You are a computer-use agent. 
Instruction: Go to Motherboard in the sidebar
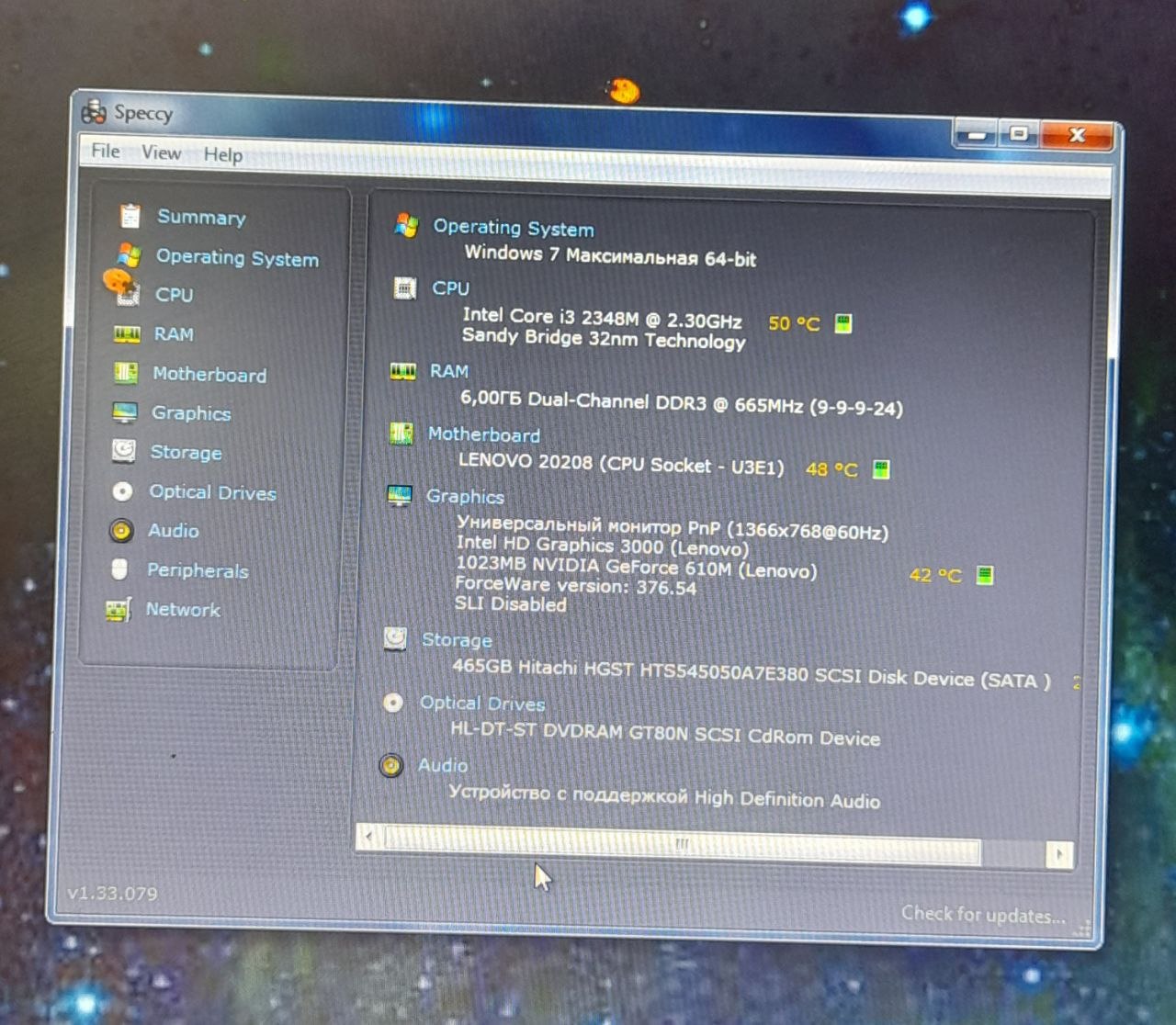[209, 375]
